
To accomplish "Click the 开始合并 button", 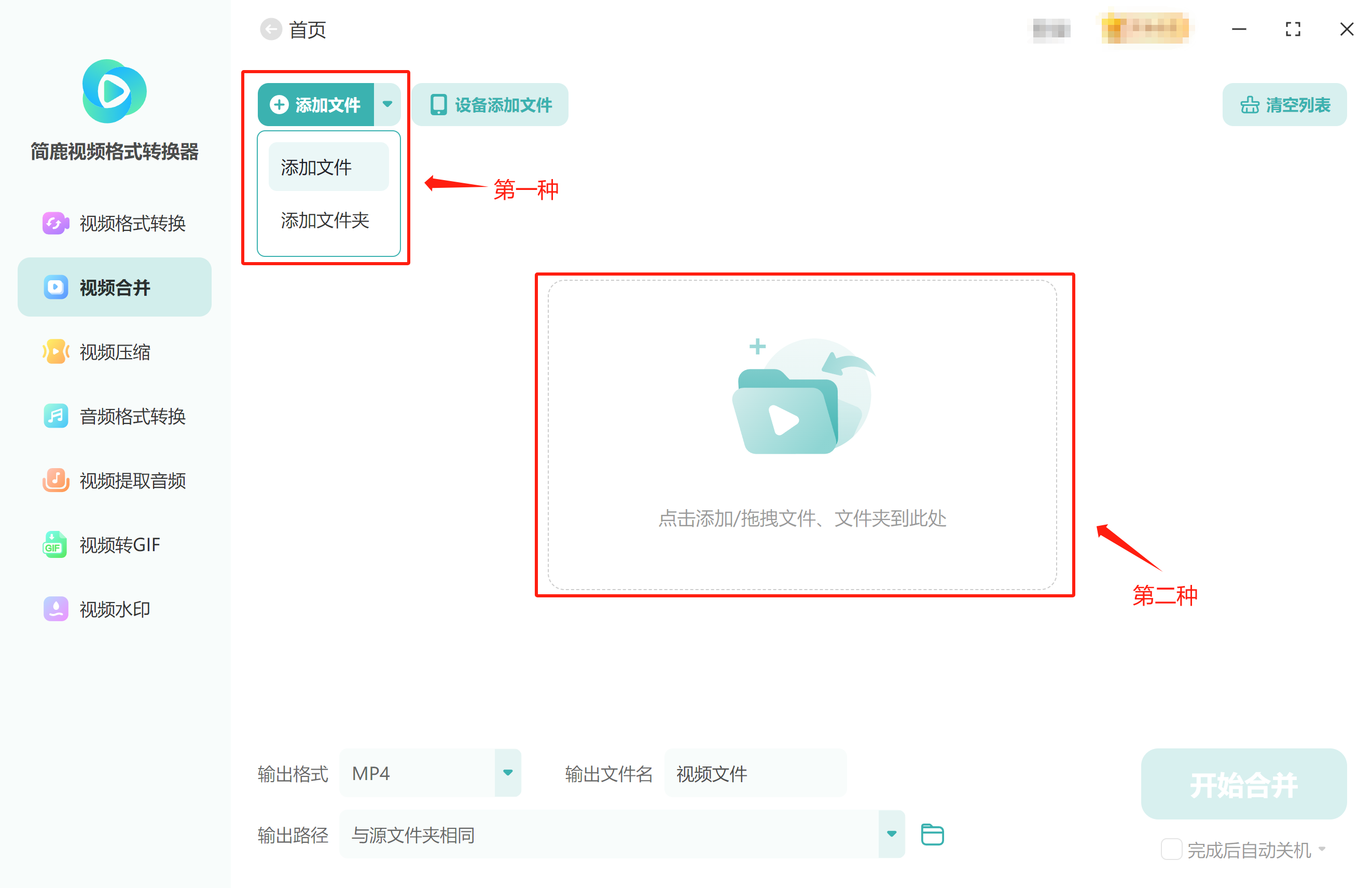I will point(1243,784).
